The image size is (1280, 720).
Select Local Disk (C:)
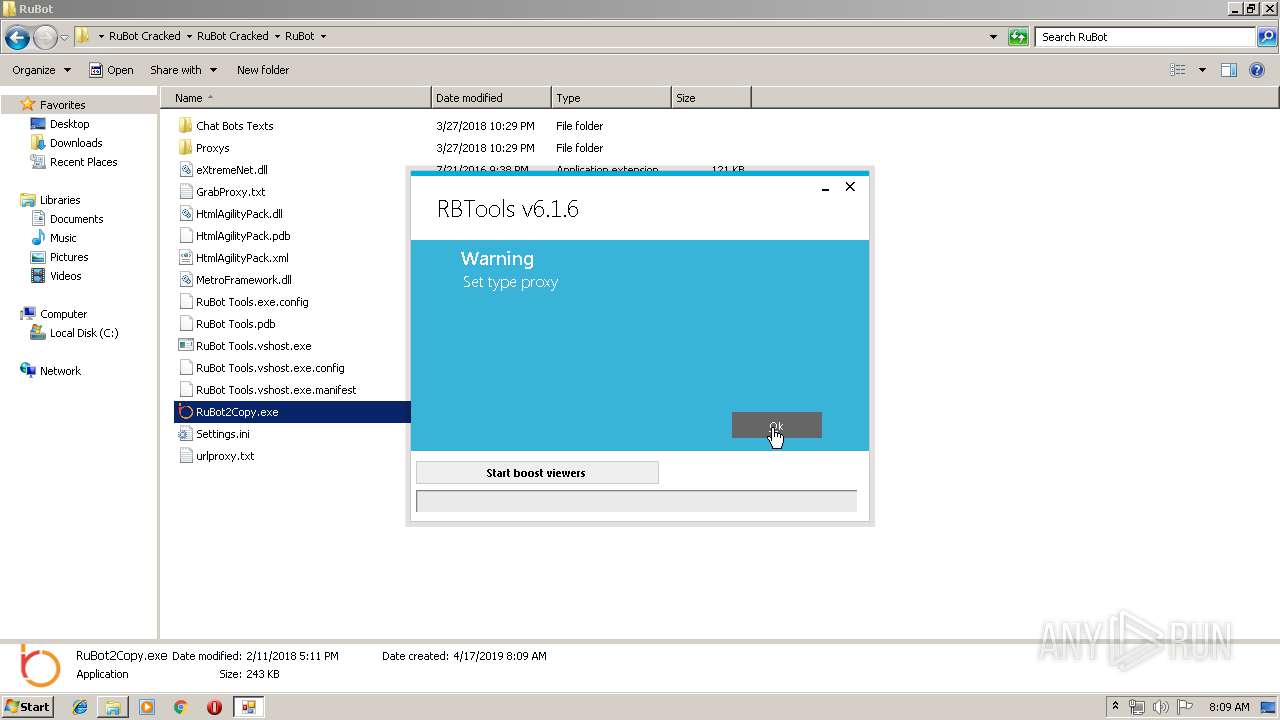coord(84,333)
